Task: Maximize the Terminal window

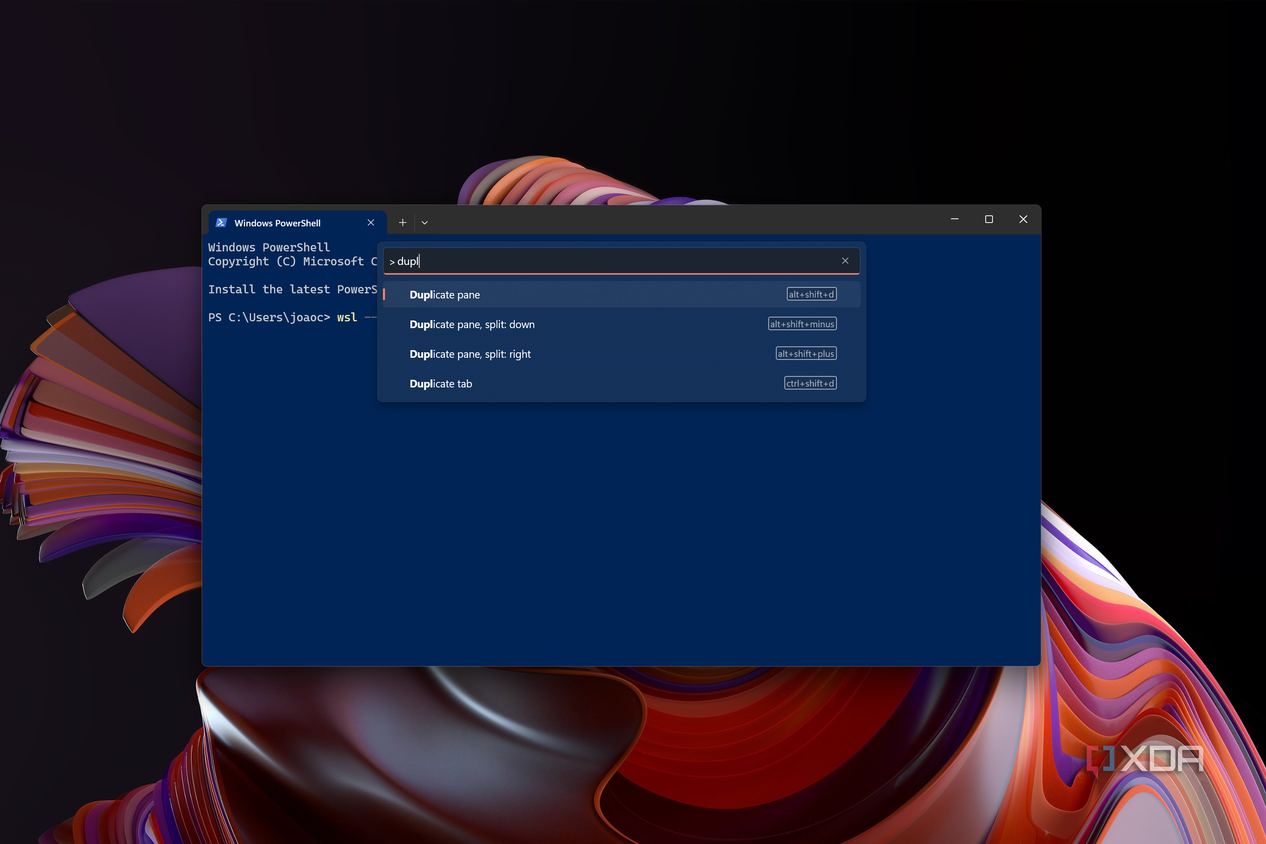Action: 989,219
